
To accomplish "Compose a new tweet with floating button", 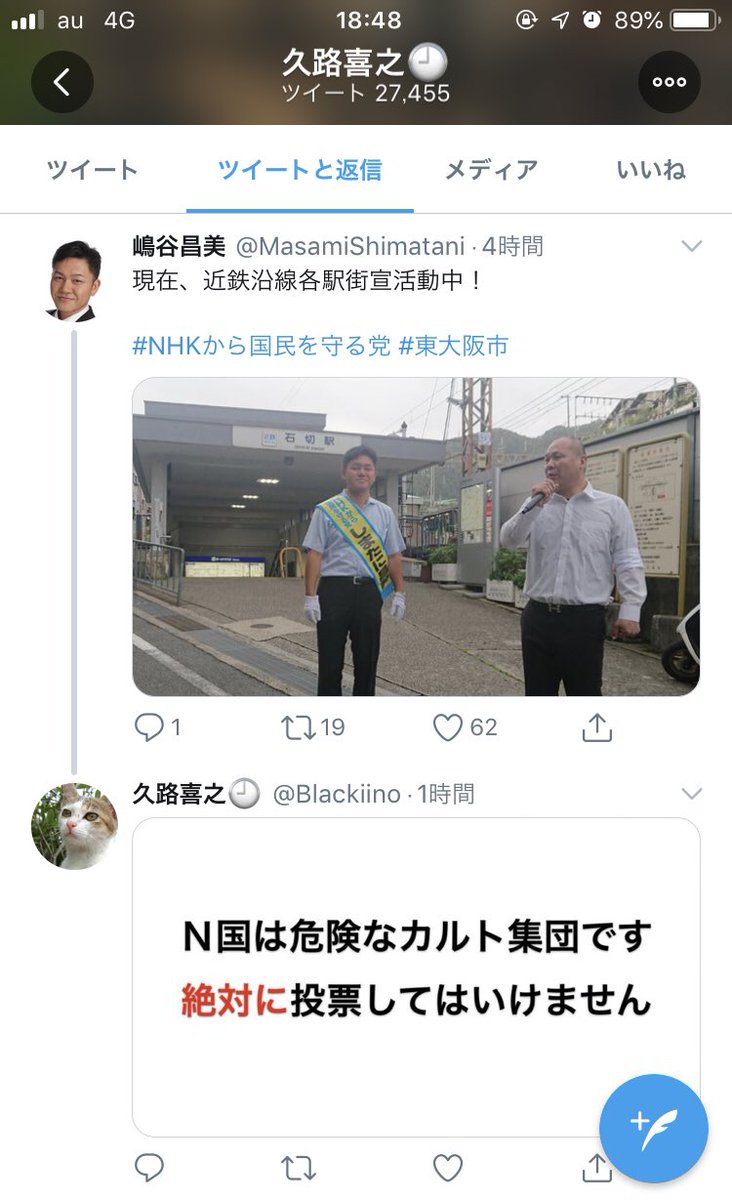I will click(x=653, y=1128).
